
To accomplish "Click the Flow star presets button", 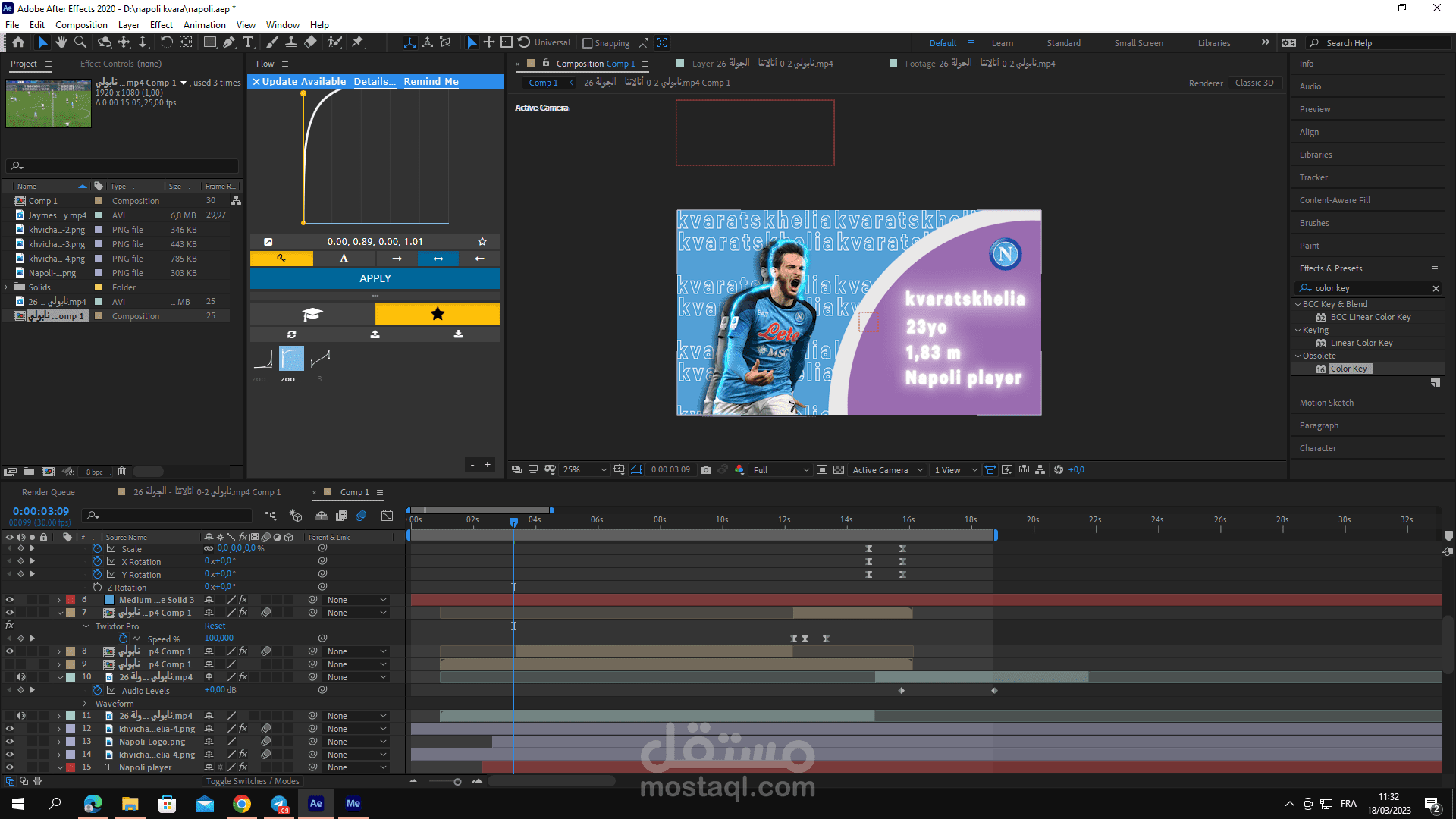I will point(438,314).
